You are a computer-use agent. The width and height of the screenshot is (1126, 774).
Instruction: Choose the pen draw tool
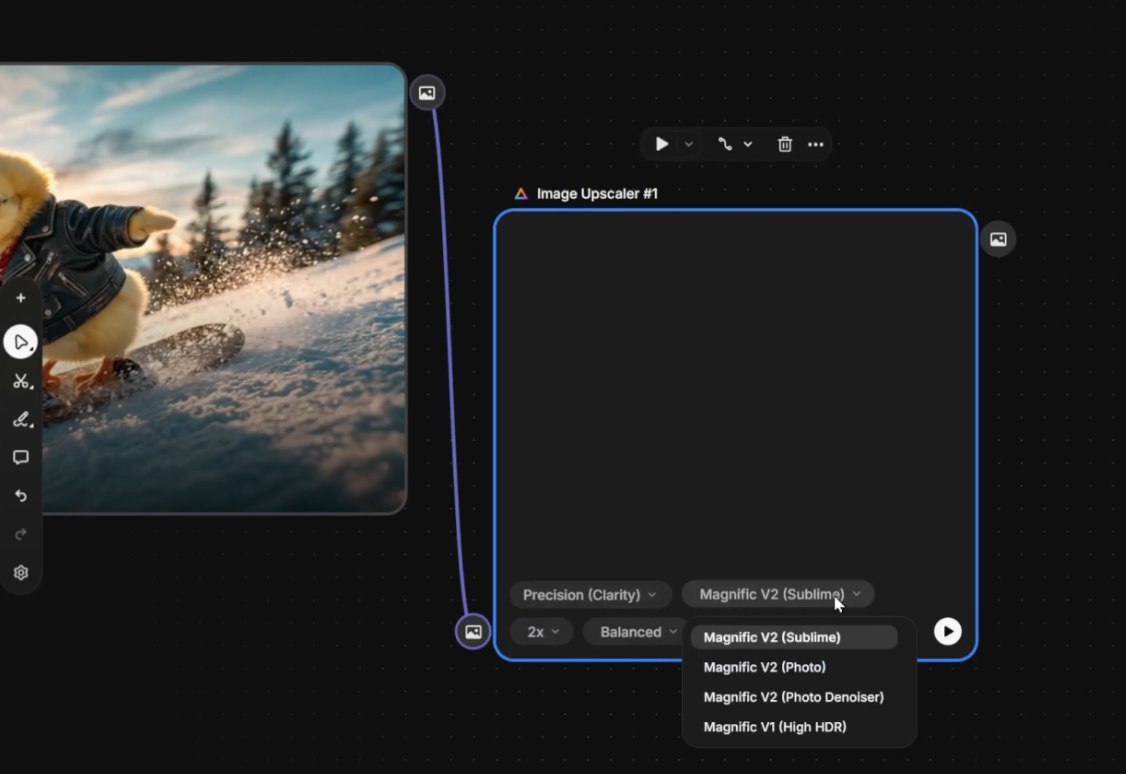[20, 419]
